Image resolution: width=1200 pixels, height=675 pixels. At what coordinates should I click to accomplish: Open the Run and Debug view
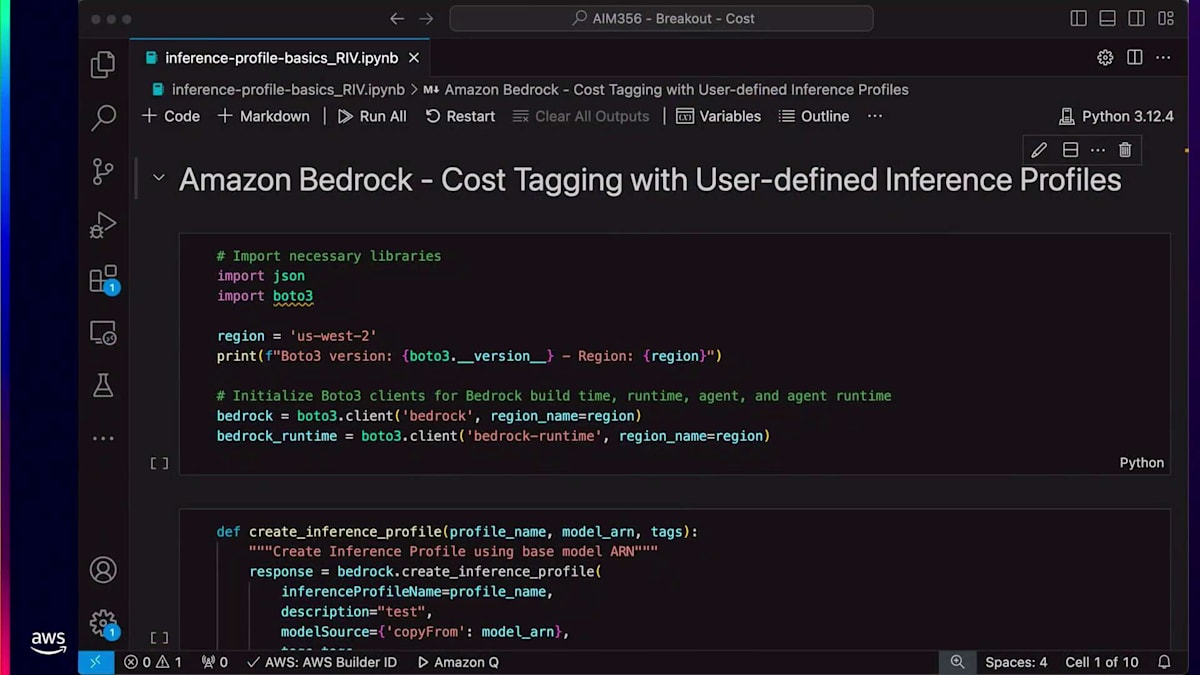click(x=103, y=225)
